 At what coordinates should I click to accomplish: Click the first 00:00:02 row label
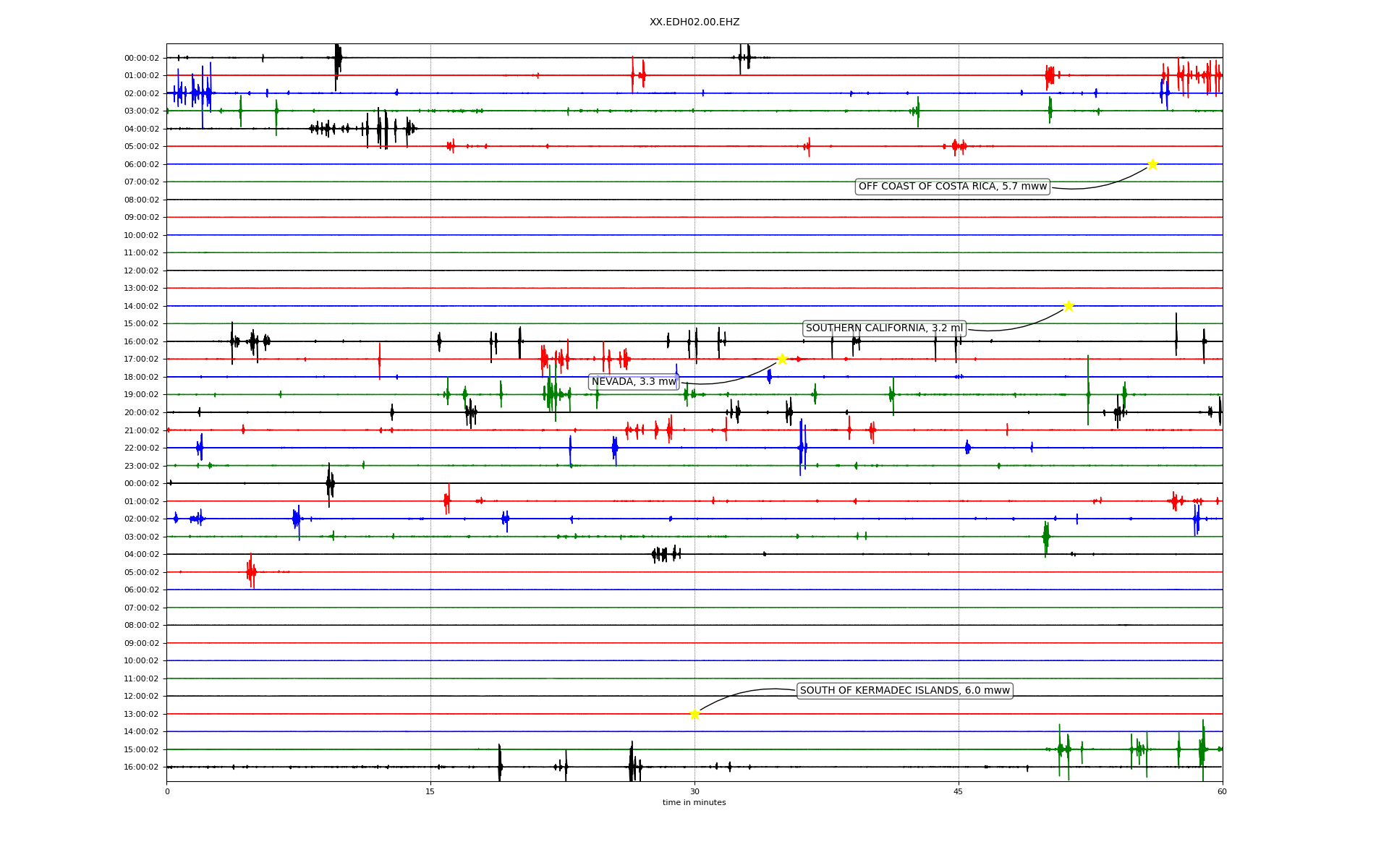(x=141, y=58)
